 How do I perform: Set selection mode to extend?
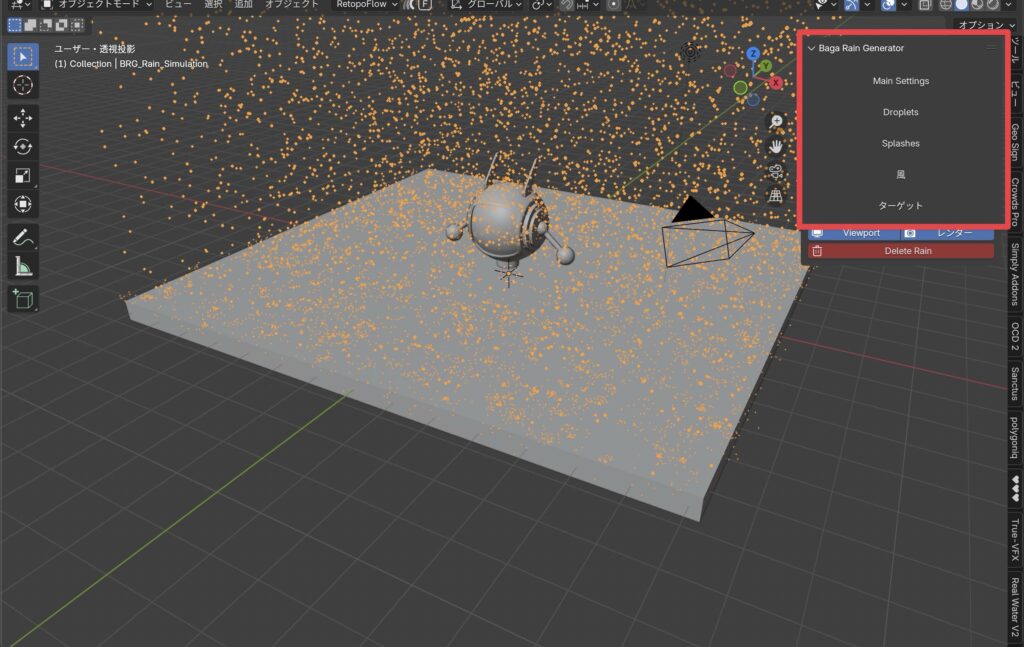point(30,25)
